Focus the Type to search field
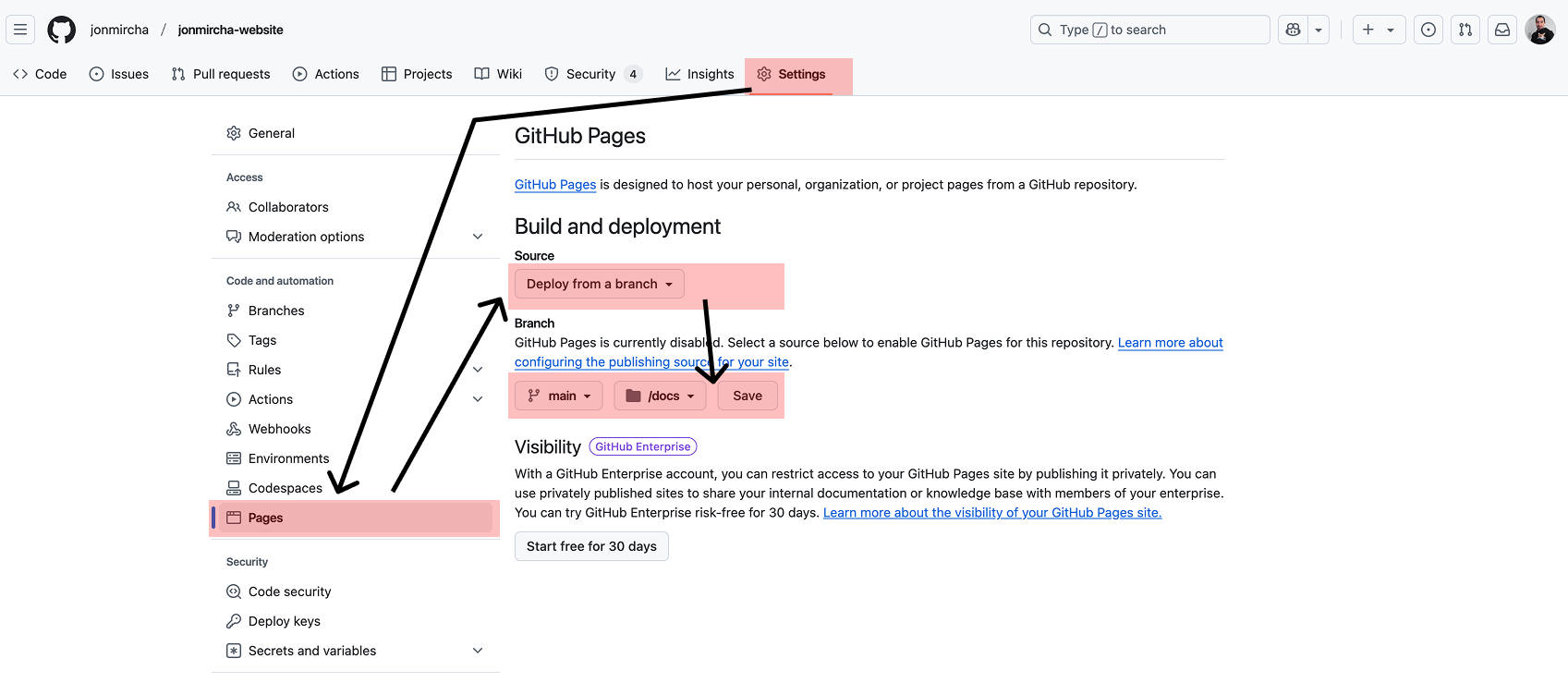Image resolution: width=1568 pixels, height=683 pixels. click(1149, 30)
